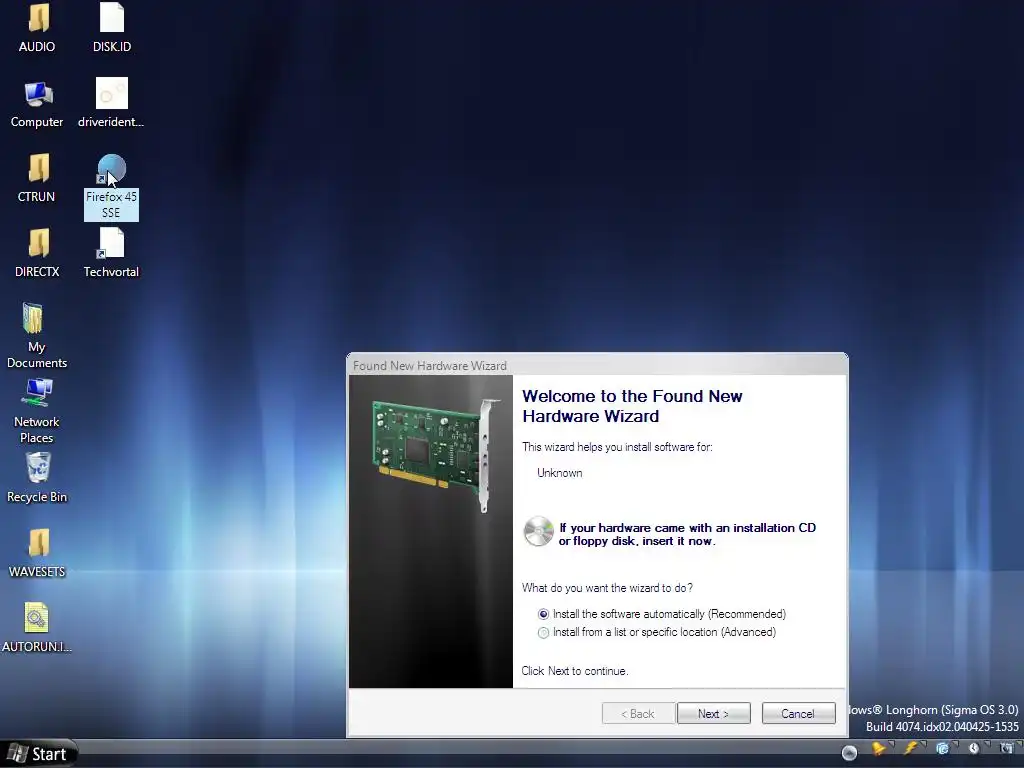Open the Start menu
This screenshot has width=1024, height=768.
click(39, 754)
